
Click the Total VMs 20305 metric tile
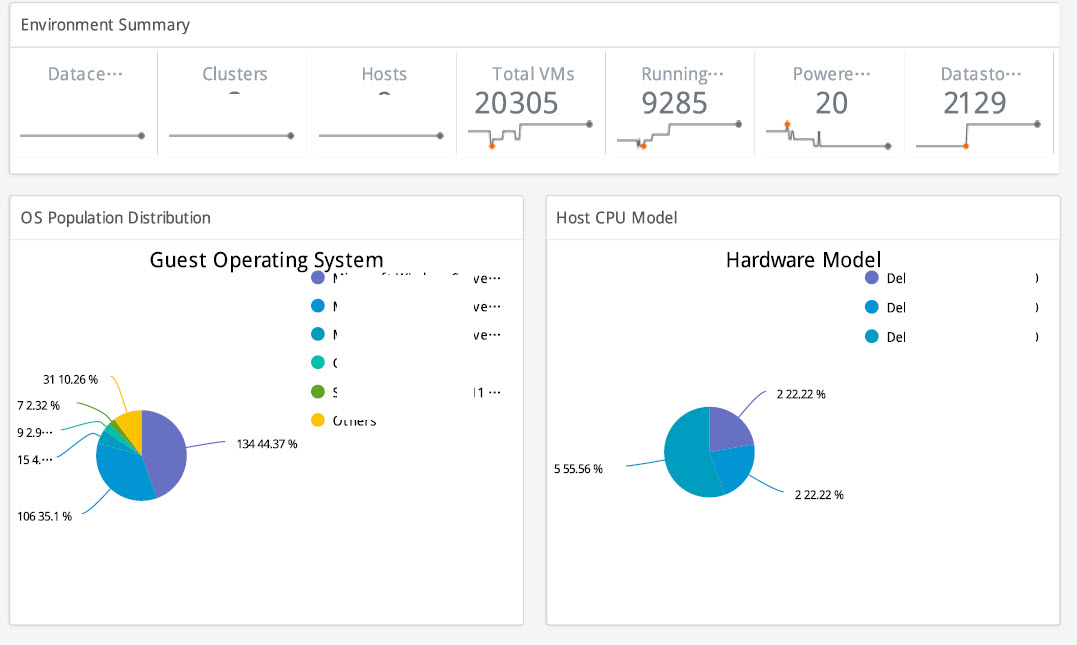[x=531, y=104]
